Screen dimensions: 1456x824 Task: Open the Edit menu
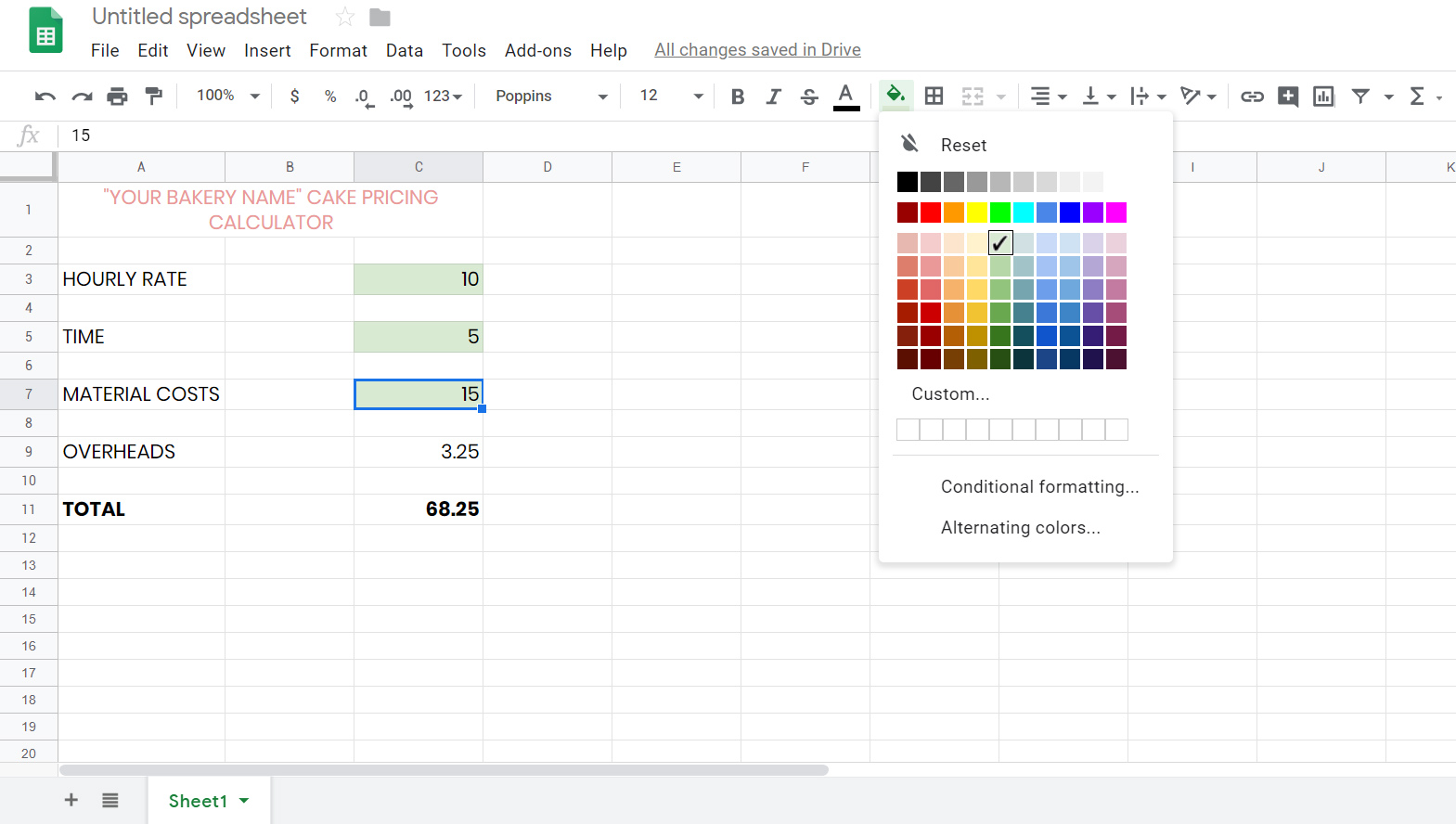(x=153, y=50)
